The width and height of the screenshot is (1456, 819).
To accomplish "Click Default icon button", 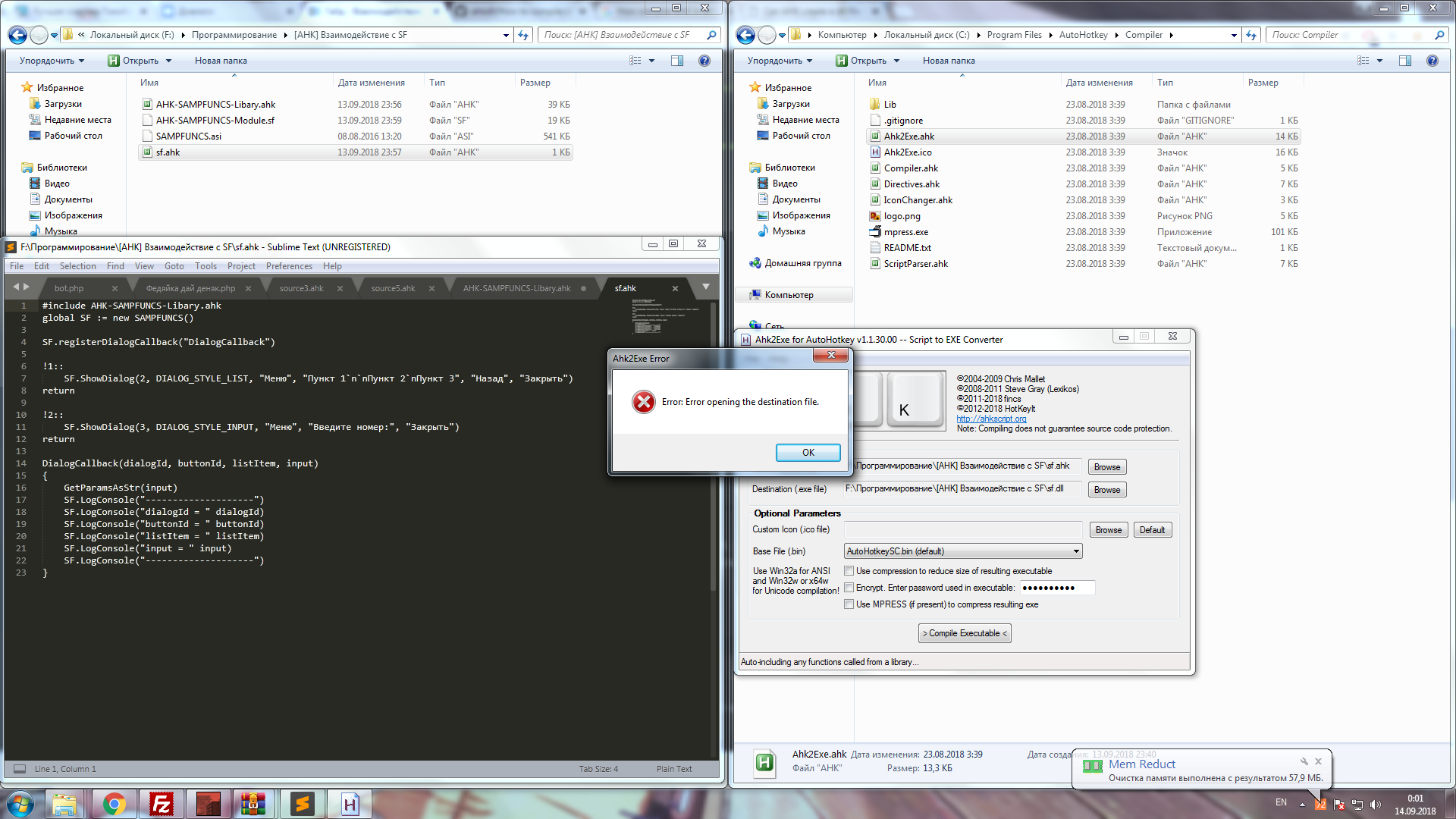I will coord(1153,530).
